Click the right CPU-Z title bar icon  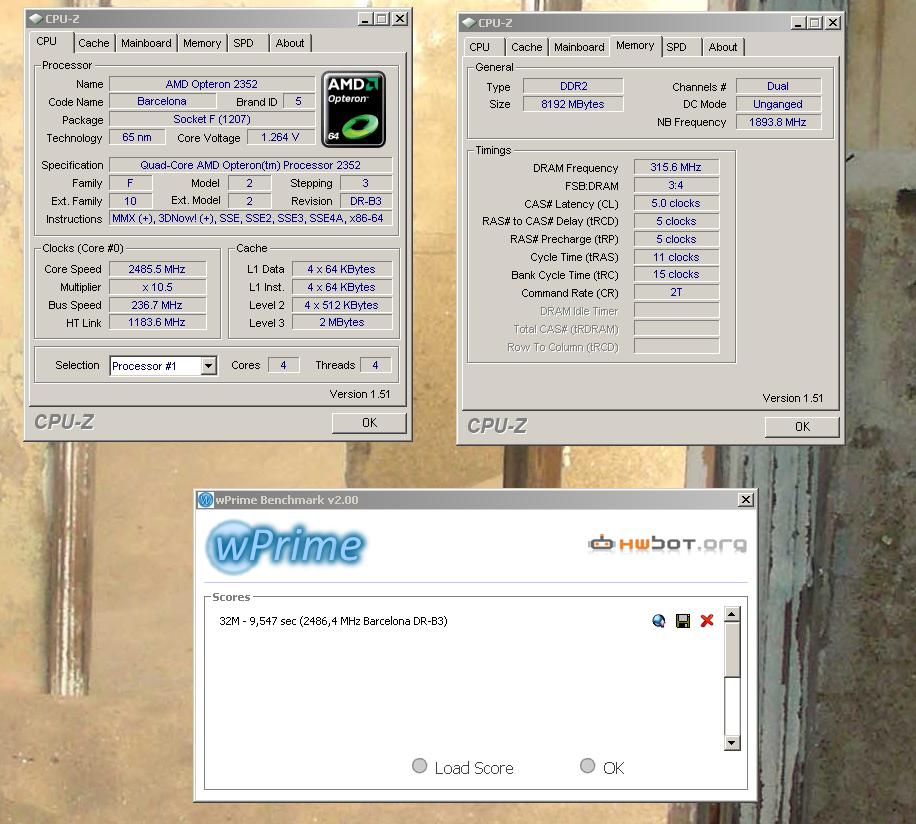pyautogui.click(x=469, y=23)
